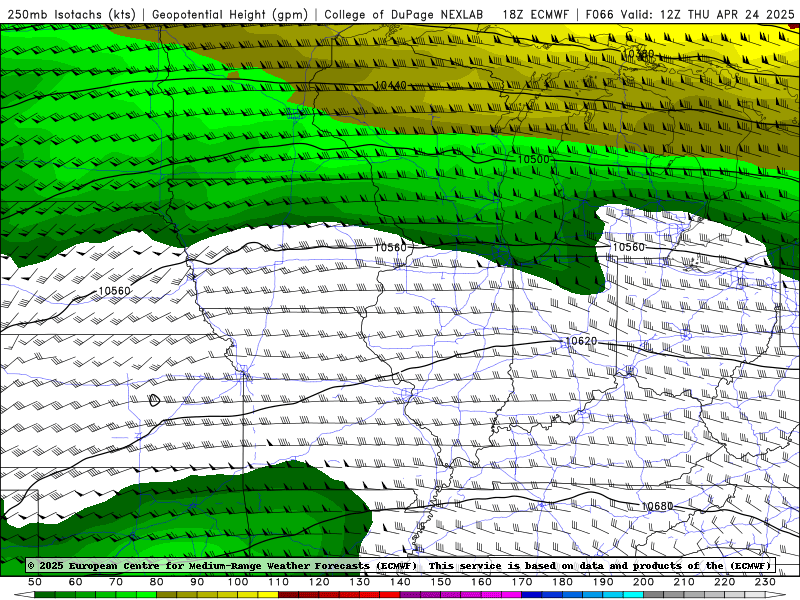
Task: Click the darkest green swatch starting the color bar
Action: [45, 595]
